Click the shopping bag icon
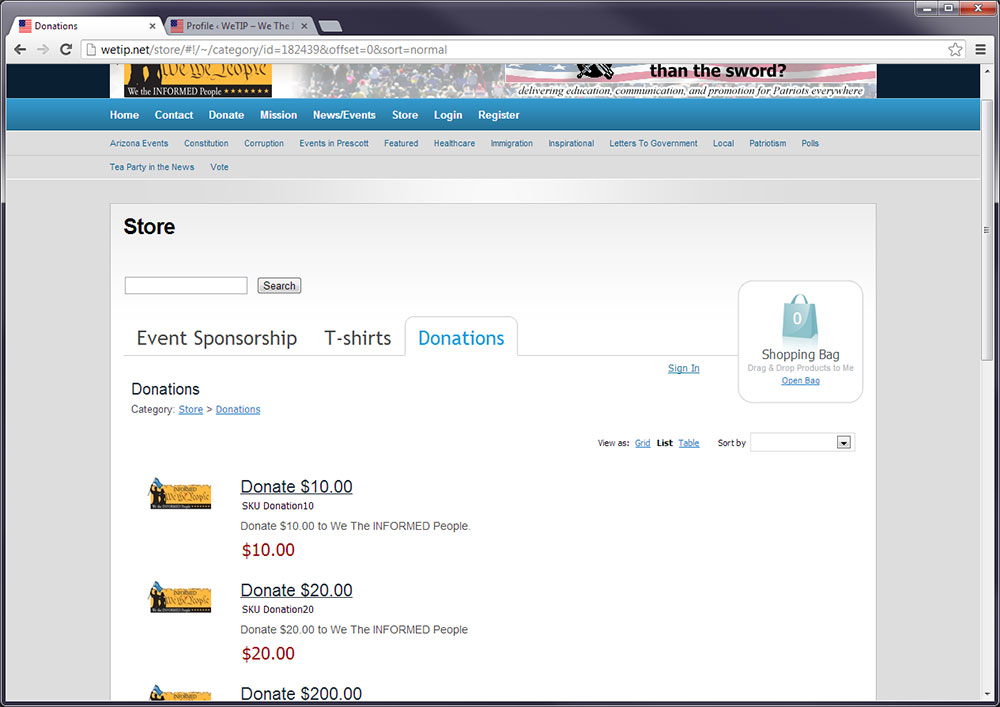This screenshot has width=1000, height=707. [800, 317]
